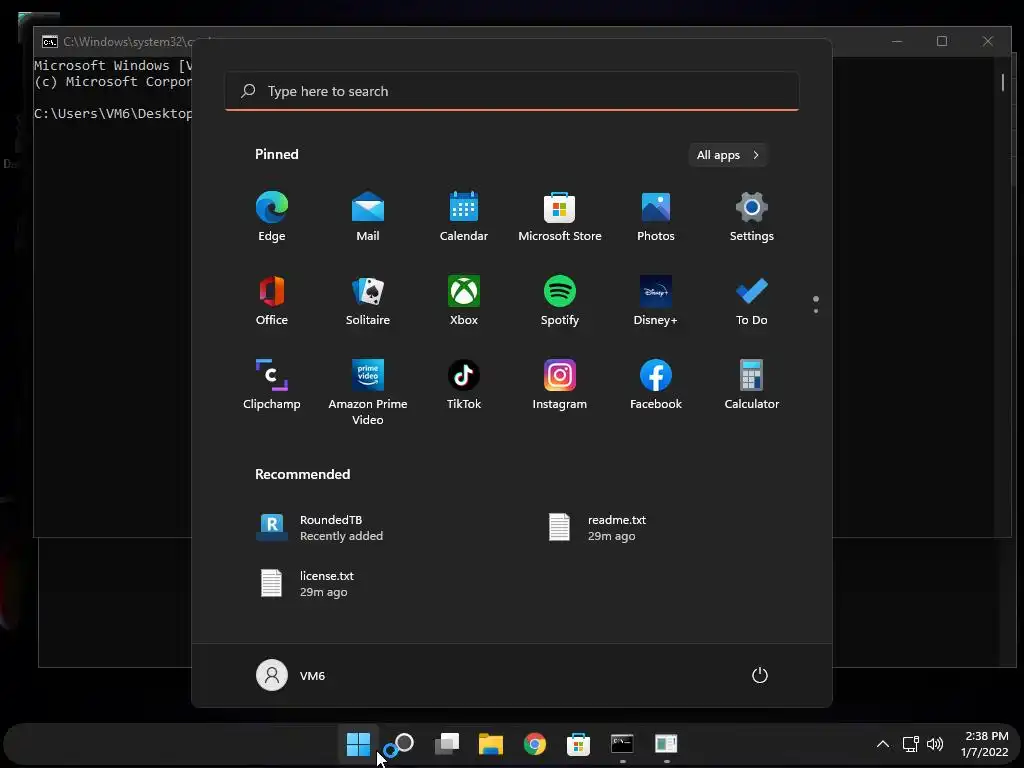Open the To Do app
This screenshot has height=768, width=1024.
(752, 300)
